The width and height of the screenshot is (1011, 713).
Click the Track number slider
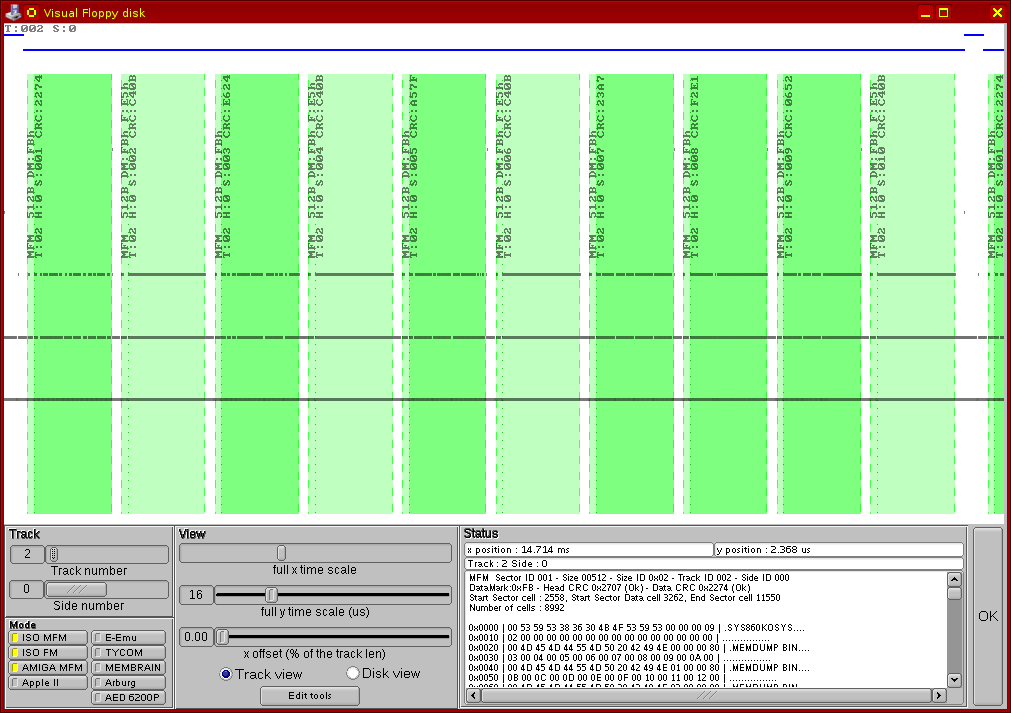point(54,555)
